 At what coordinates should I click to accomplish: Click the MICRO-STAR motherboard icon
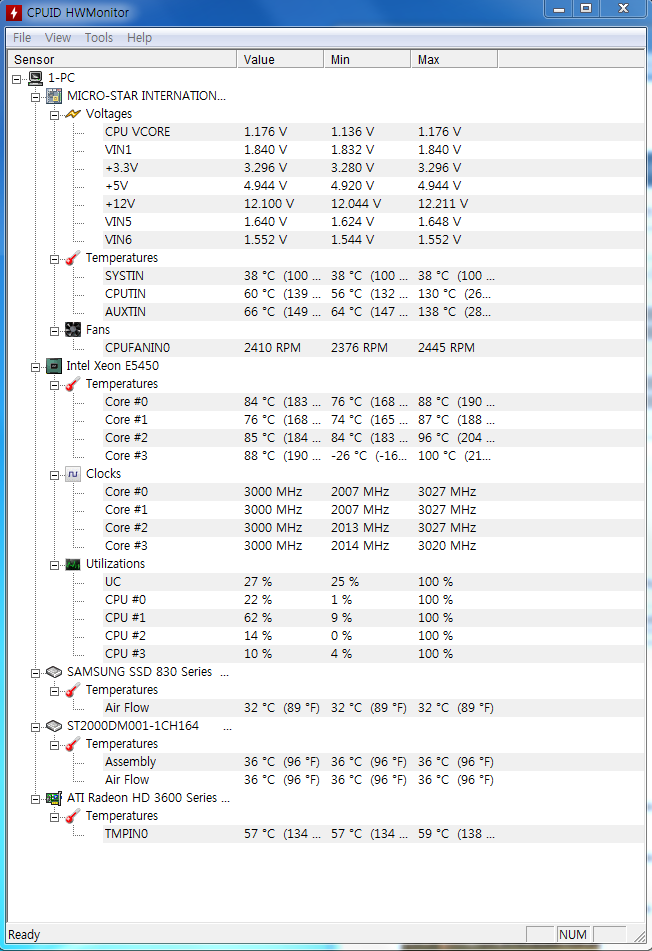click(x=54, y=96)
